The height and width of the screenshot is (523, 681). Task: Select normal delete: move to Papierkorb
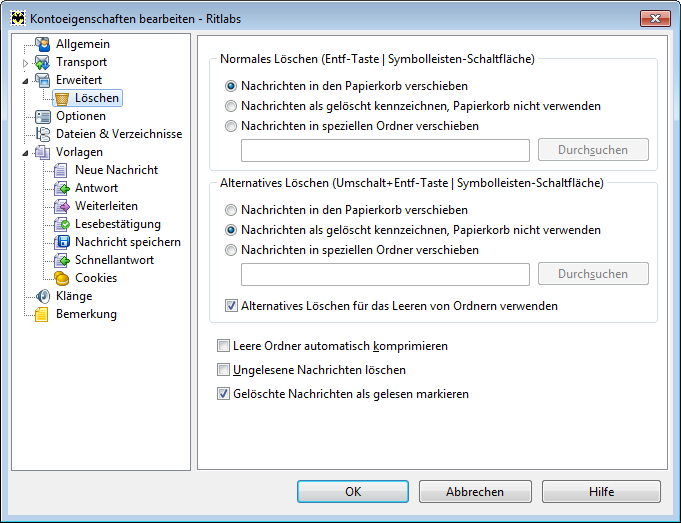coord(231,86)
